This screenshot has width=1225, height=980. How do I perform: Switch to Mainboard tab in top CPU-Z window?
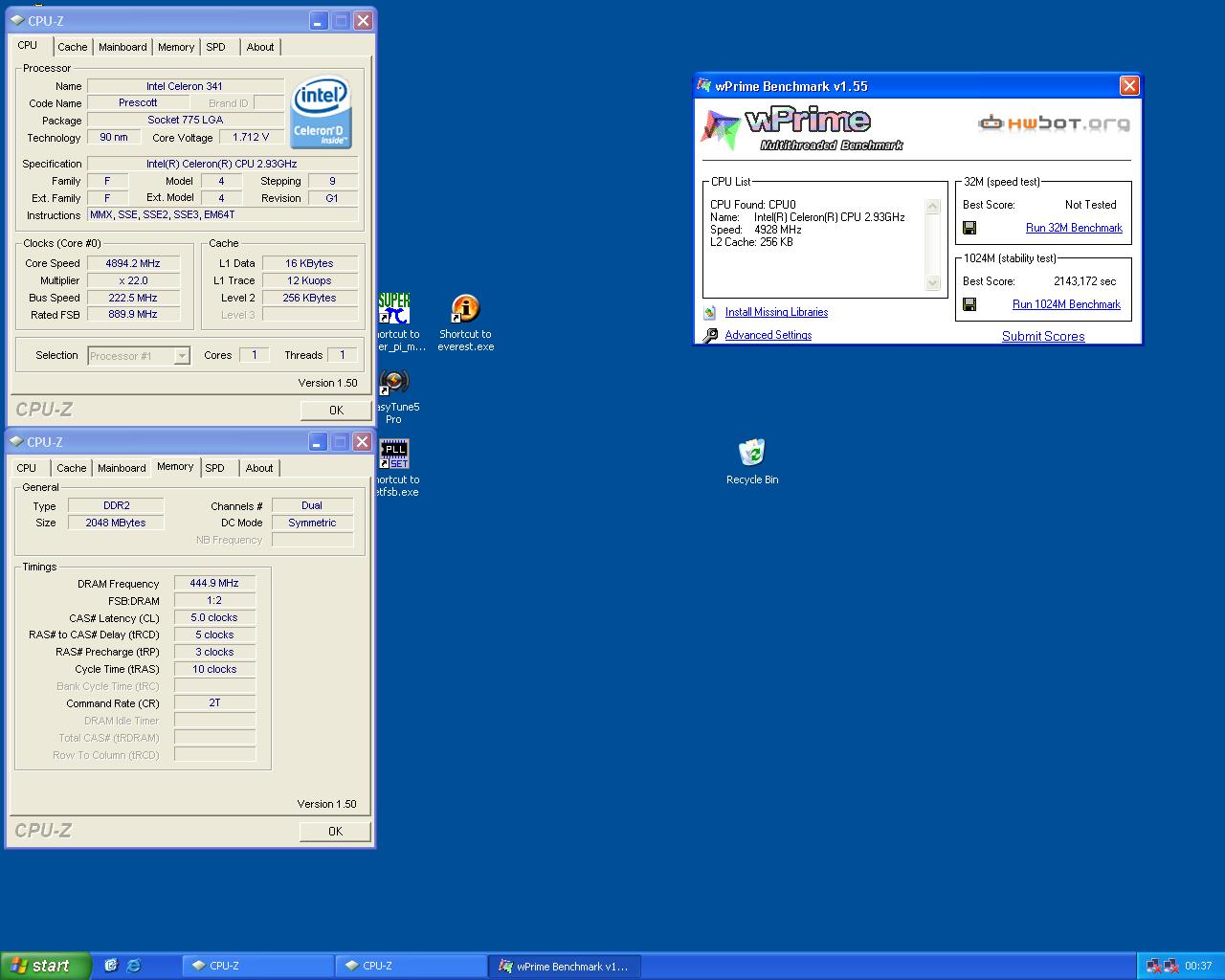[122, 47]
